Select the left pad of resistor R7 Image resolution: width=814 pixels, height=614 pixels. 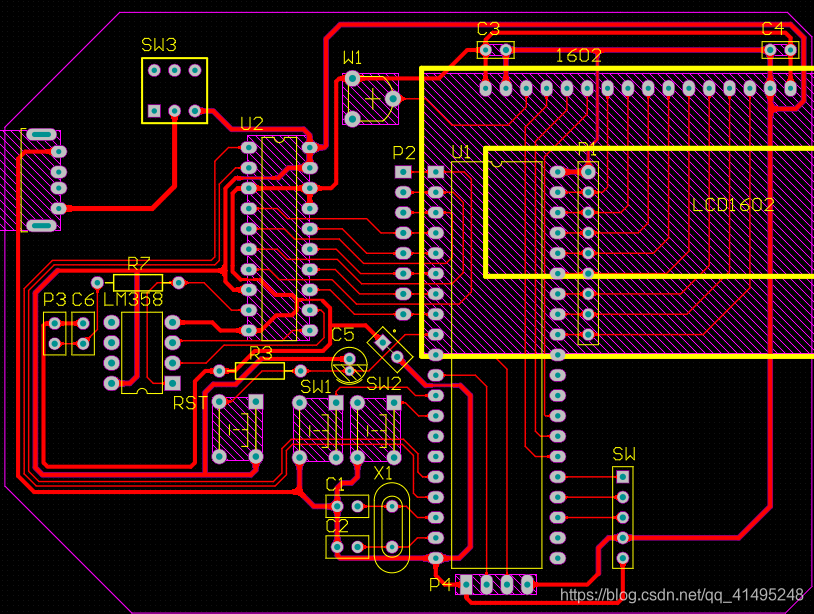pyautogui.click(x=97, y=282)
